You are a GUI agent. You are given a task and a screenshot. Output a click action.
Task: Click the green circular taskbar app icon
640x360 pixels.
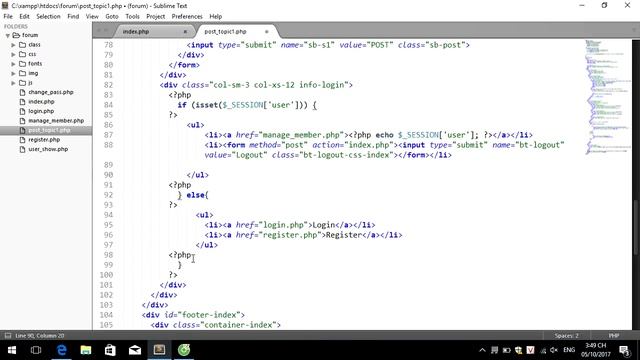coord(184,350)
